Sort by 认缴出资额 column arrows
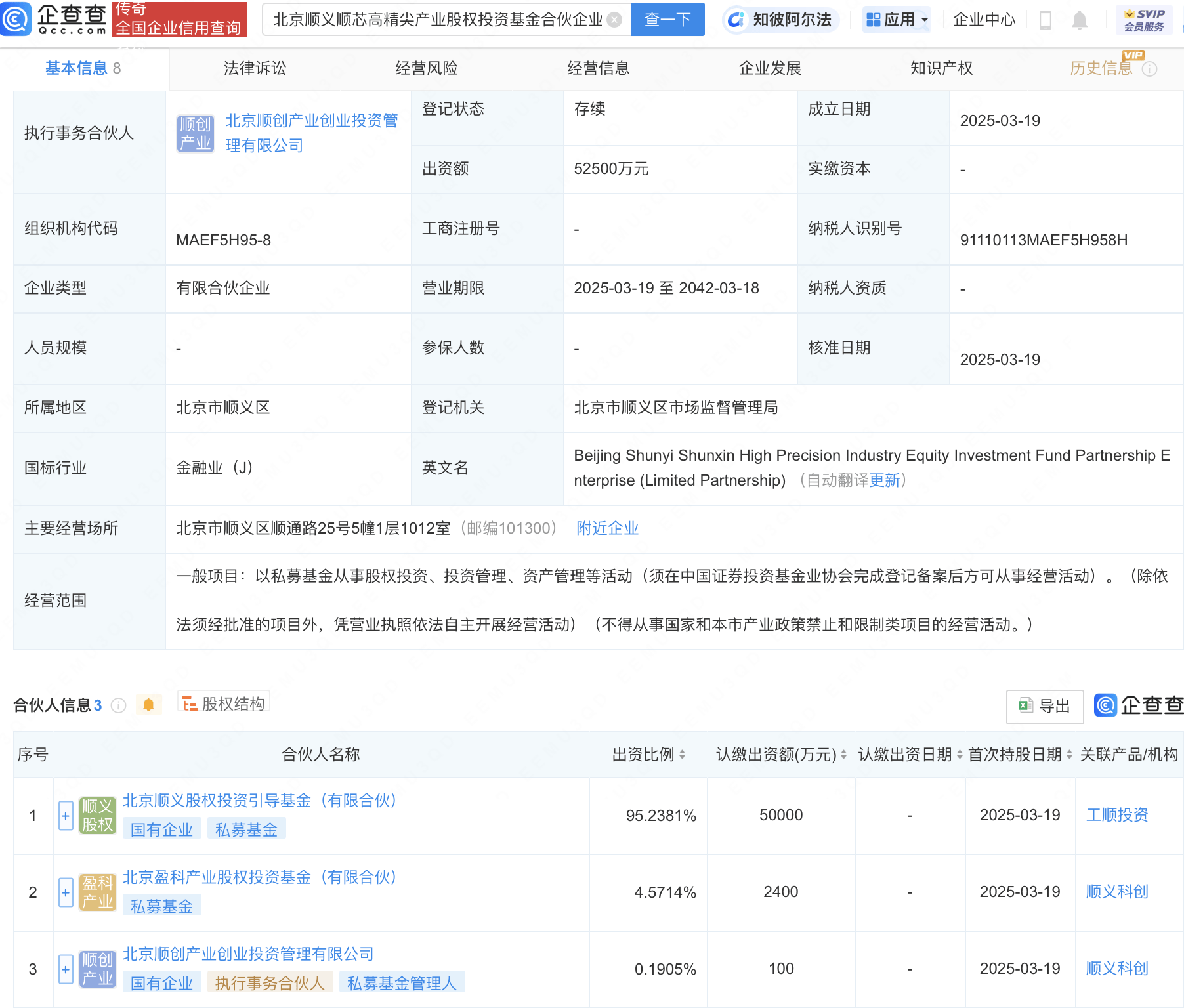 (x=843, y=755)
